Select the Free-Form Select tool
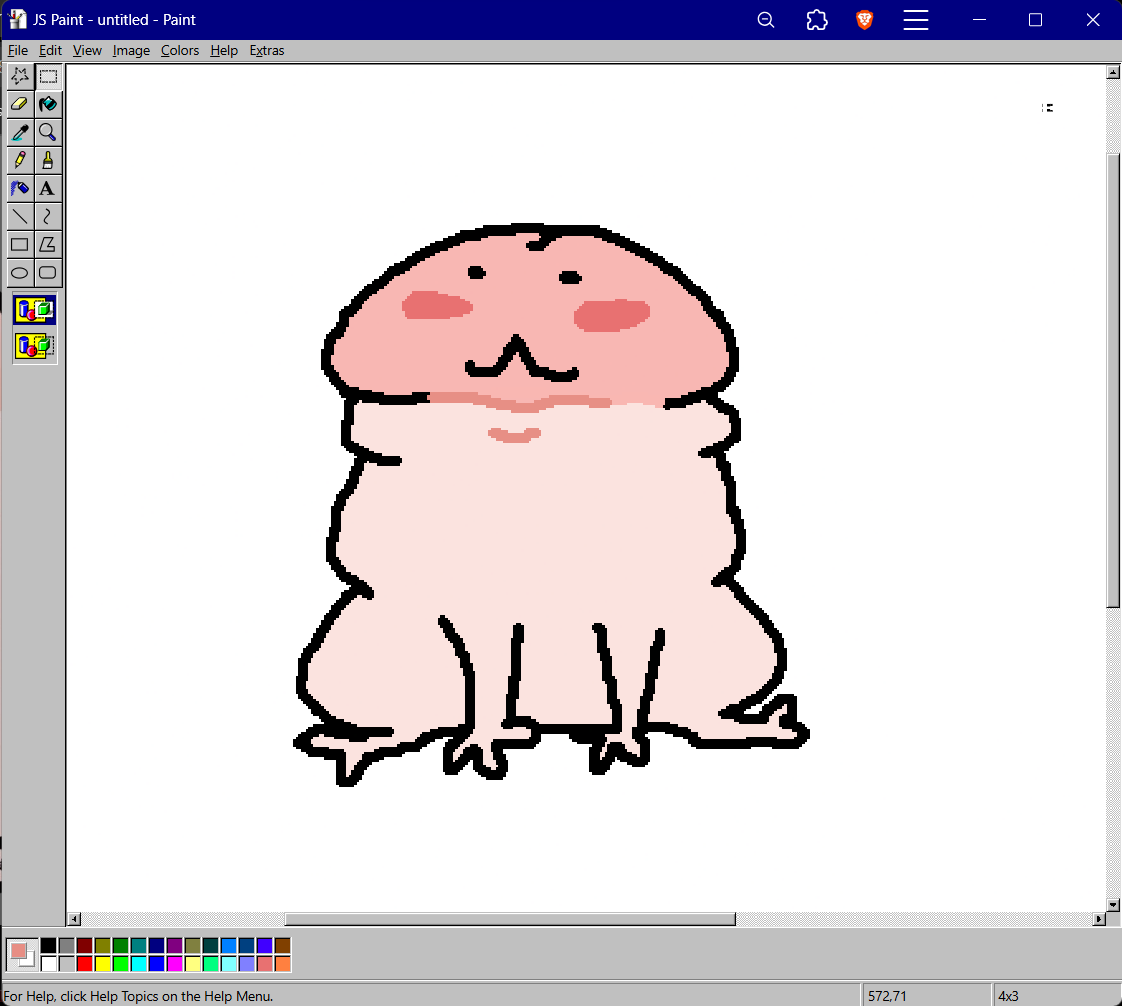Screen dimensions: 1122x1006 pos(20,77)
